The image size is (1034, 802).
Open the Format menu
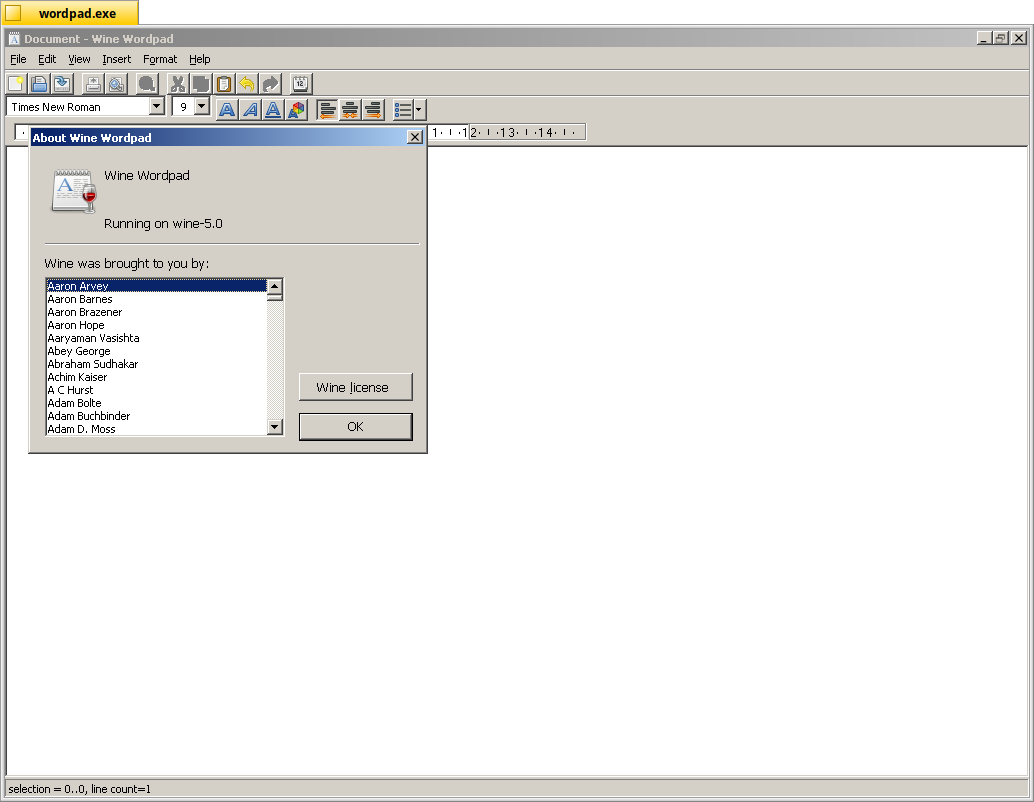160,59
